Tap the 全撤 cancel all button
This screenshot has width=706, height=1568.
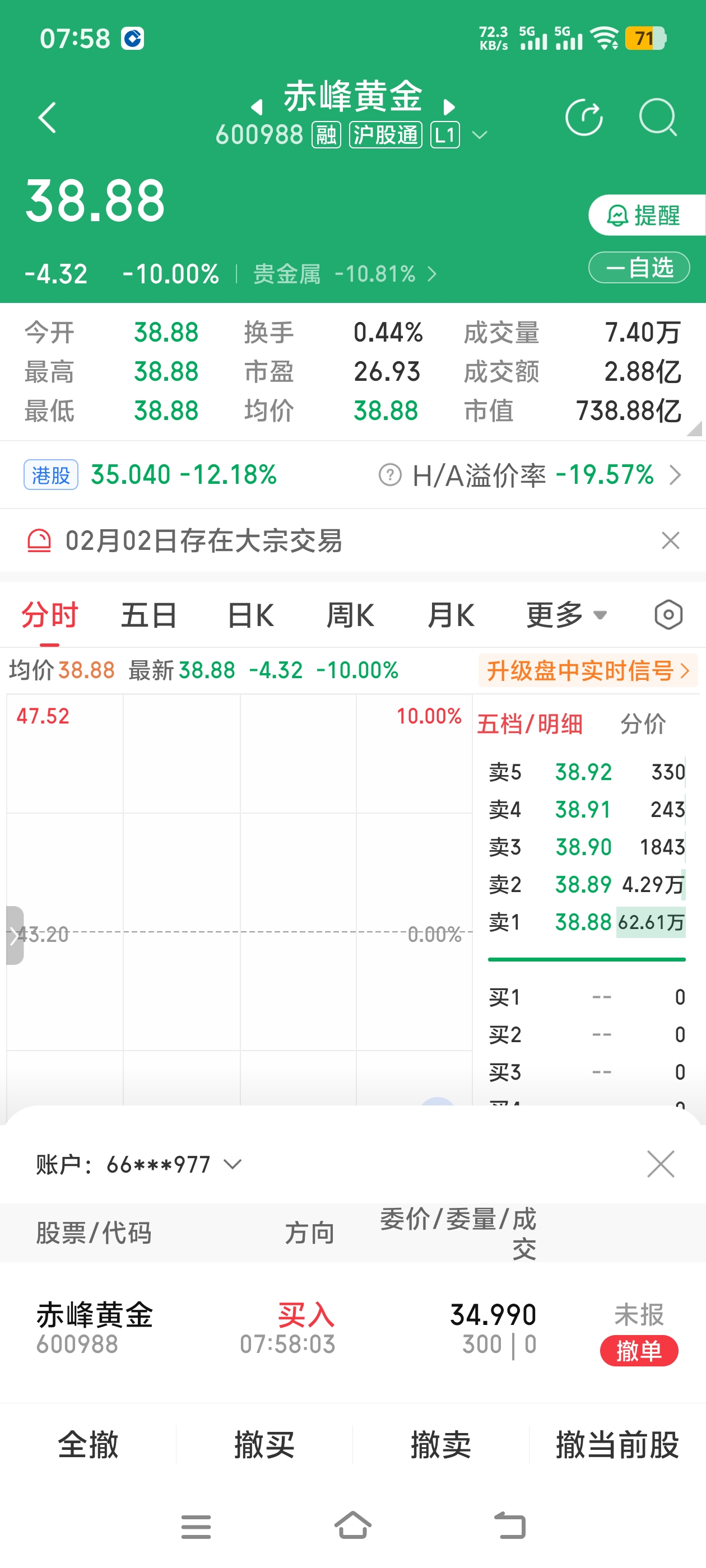pyautogui.click(x=89, y=1444)
